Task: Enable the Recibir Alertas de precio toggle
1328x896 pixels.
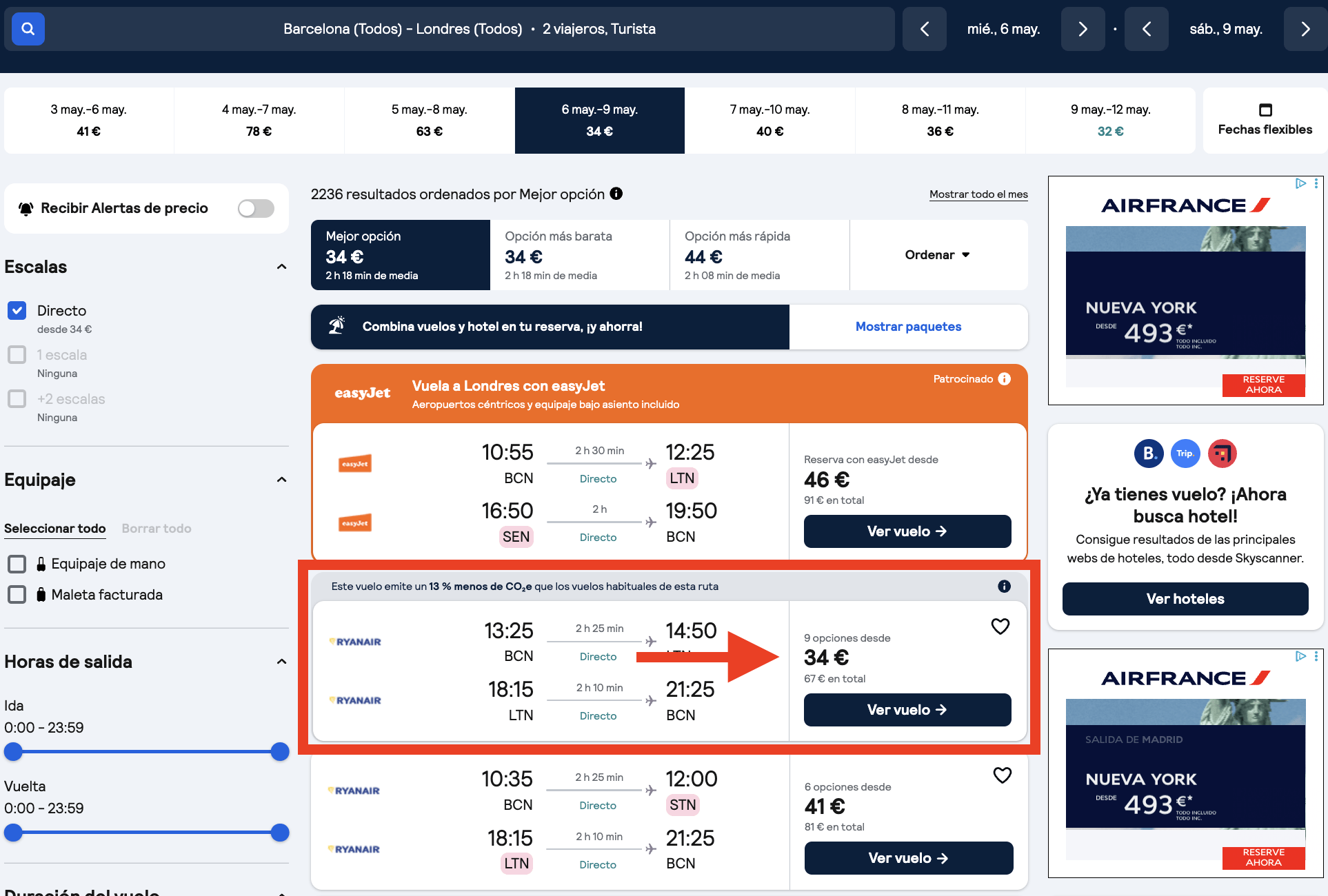Action: pyautogui.click(x=256, y=208)
